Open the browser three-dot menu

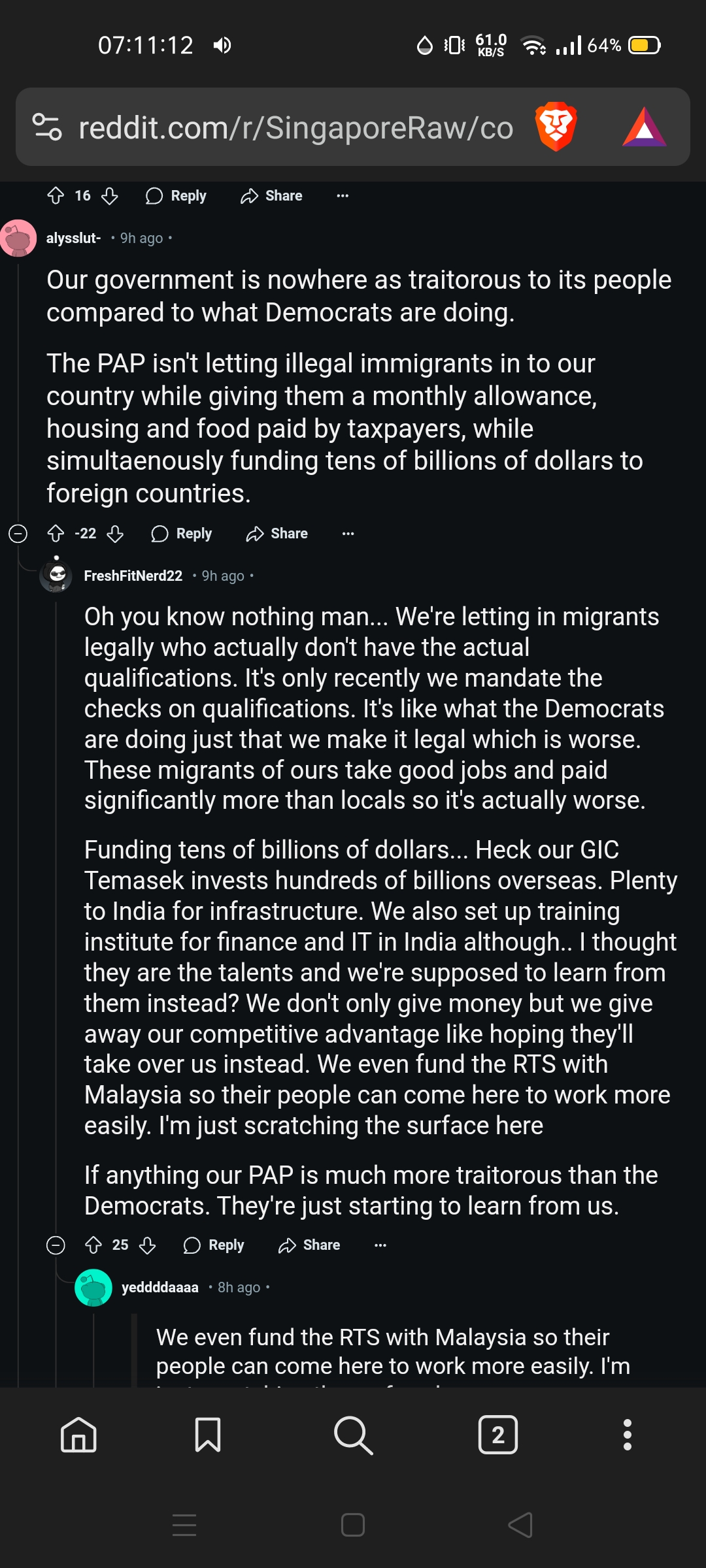coord(628,1435)
